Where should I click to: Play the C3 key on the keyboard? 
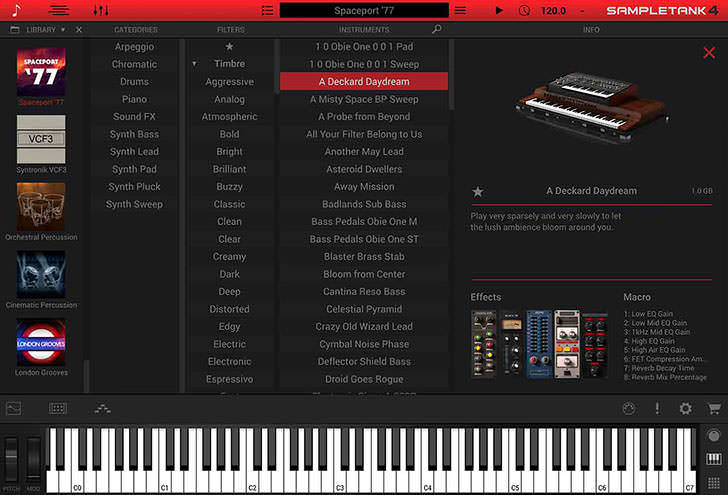339,483
